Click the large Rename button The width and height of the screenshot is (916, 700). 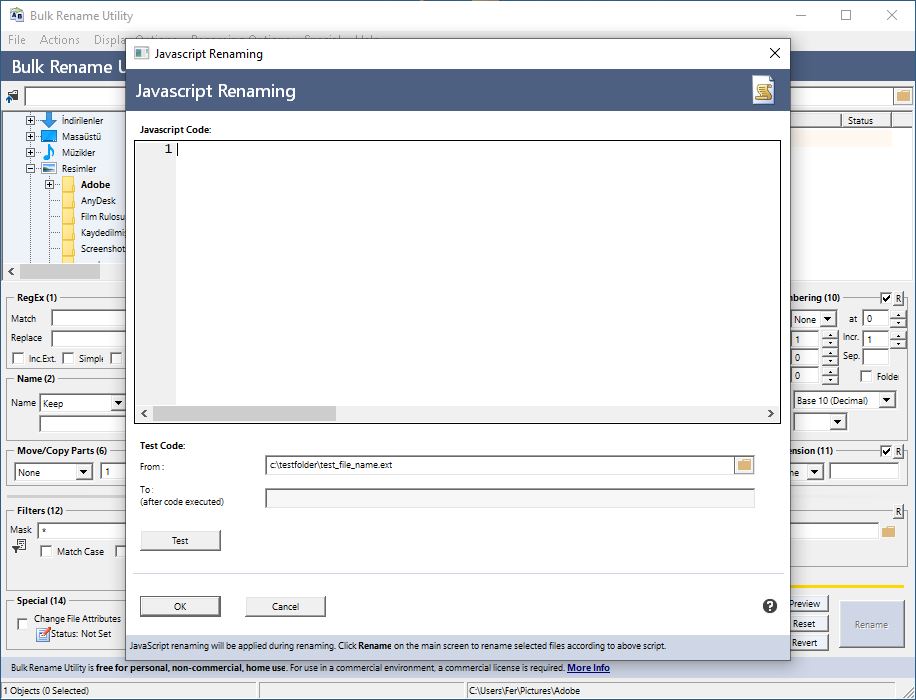871,625
